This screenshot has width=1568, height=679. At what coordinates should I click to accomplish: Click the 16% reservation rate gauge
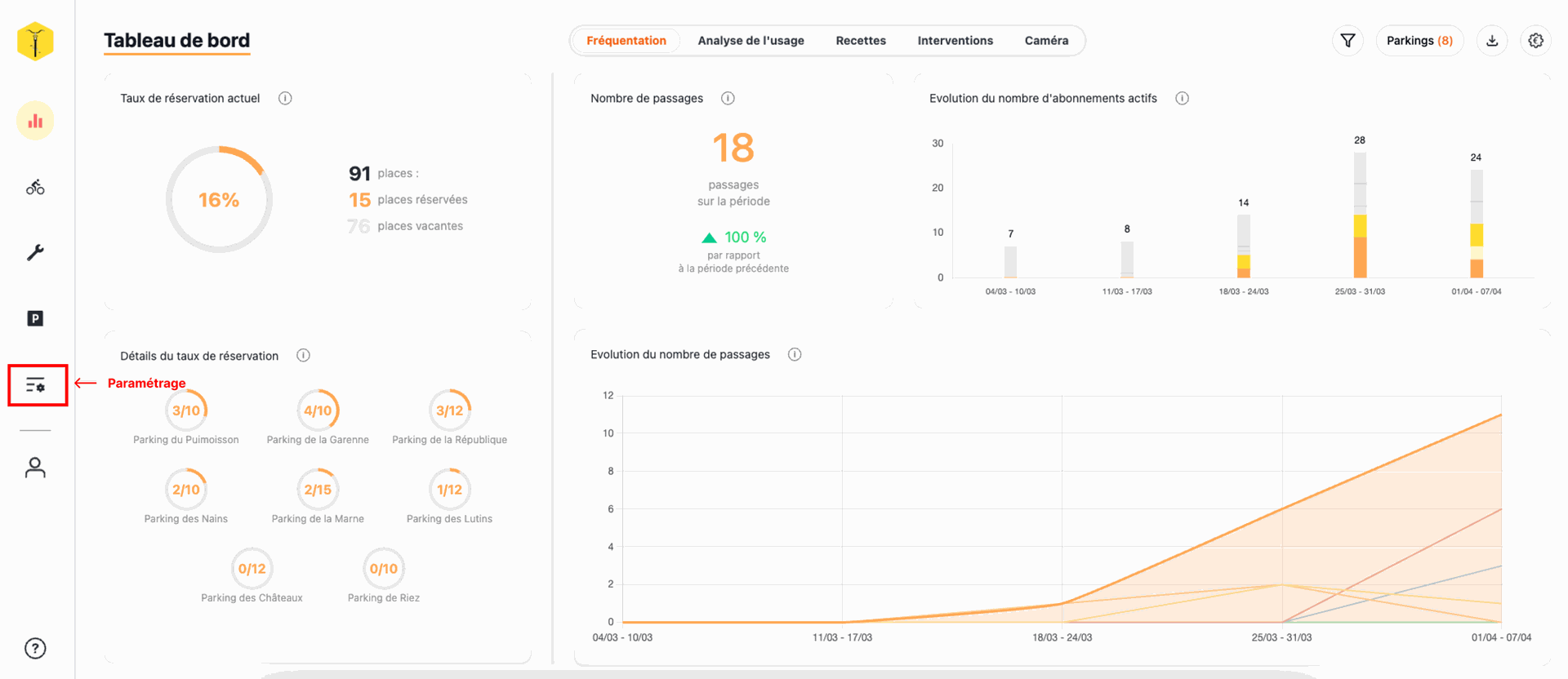219,199
